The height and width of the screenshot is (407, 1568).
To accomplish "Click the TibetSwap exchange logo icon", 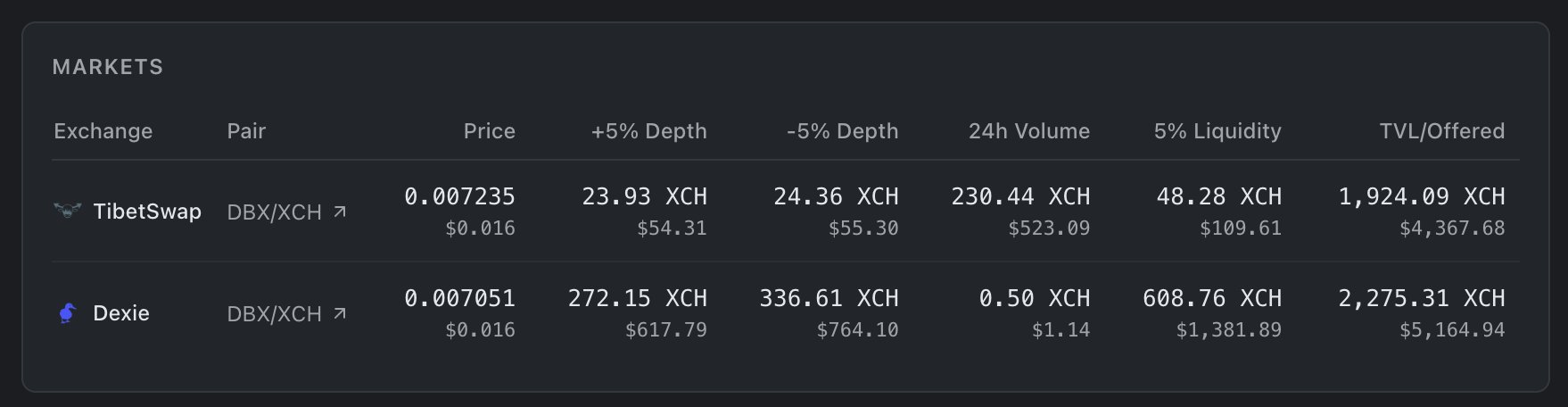I will (67, 212).
